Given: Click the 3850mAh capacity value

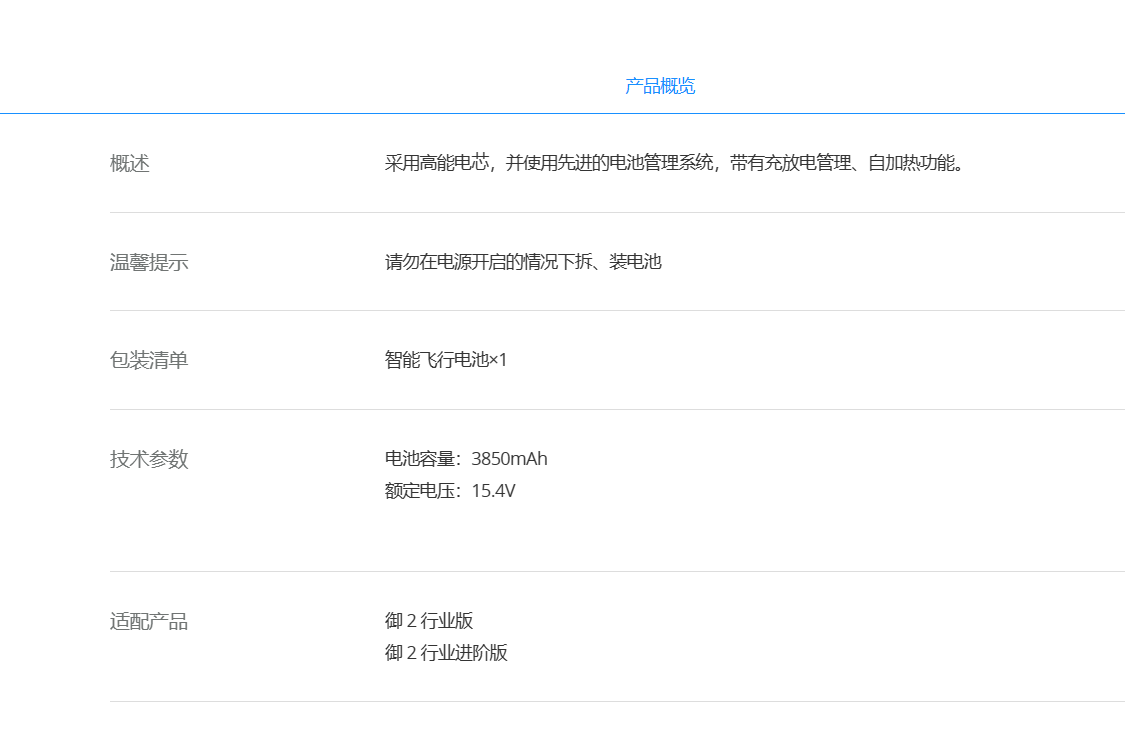Looking at the screenshot, I should click(509, 459).
